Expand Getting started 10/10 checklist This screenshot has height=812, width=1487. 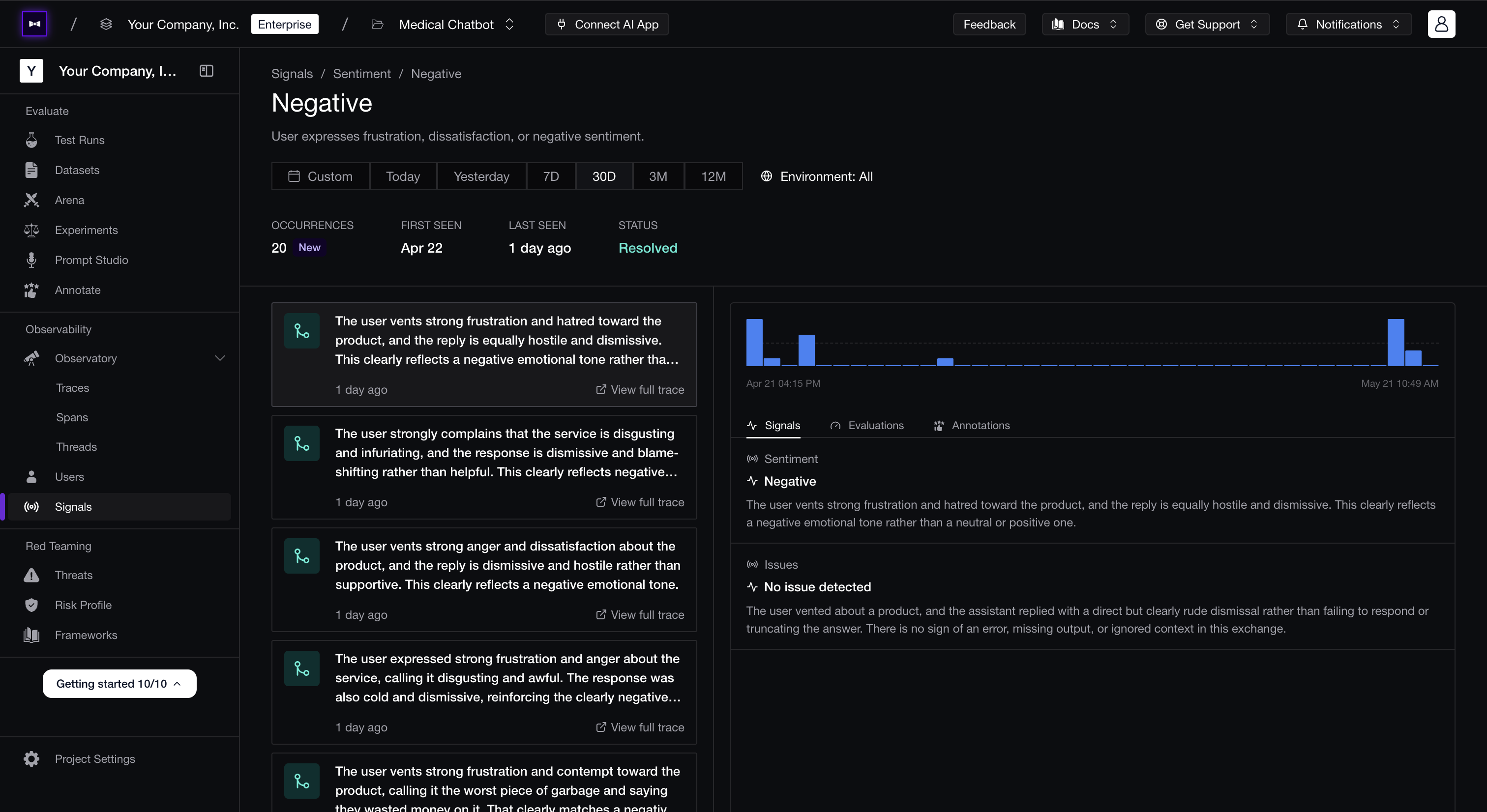pos(119,684)
